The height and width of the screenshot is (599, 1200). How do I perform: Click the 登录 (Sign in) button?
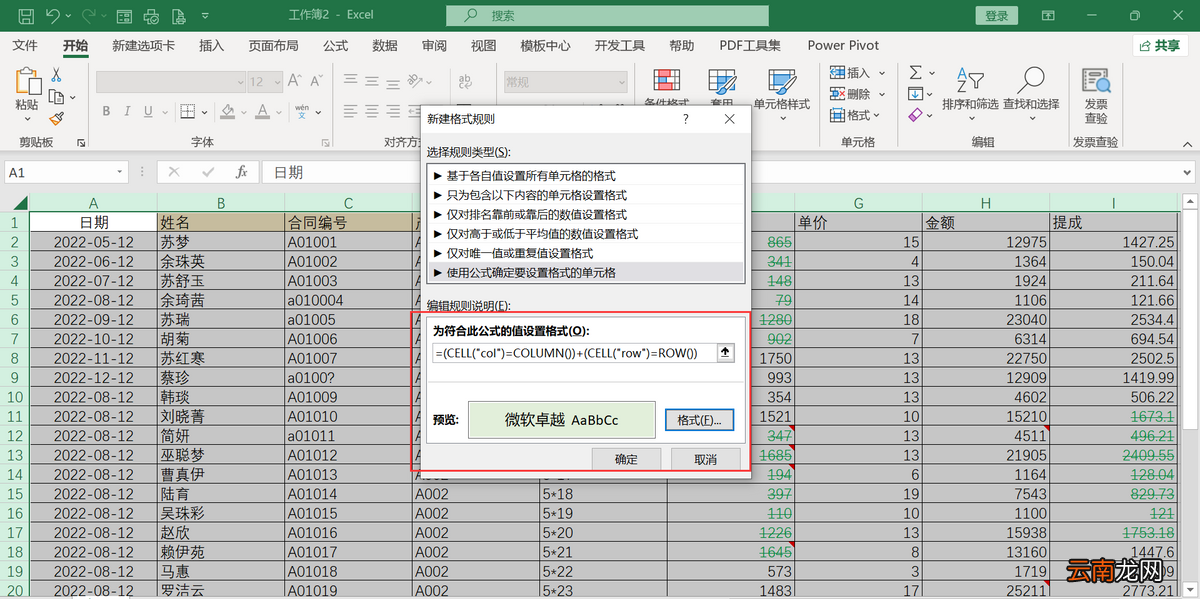(996, 15)
